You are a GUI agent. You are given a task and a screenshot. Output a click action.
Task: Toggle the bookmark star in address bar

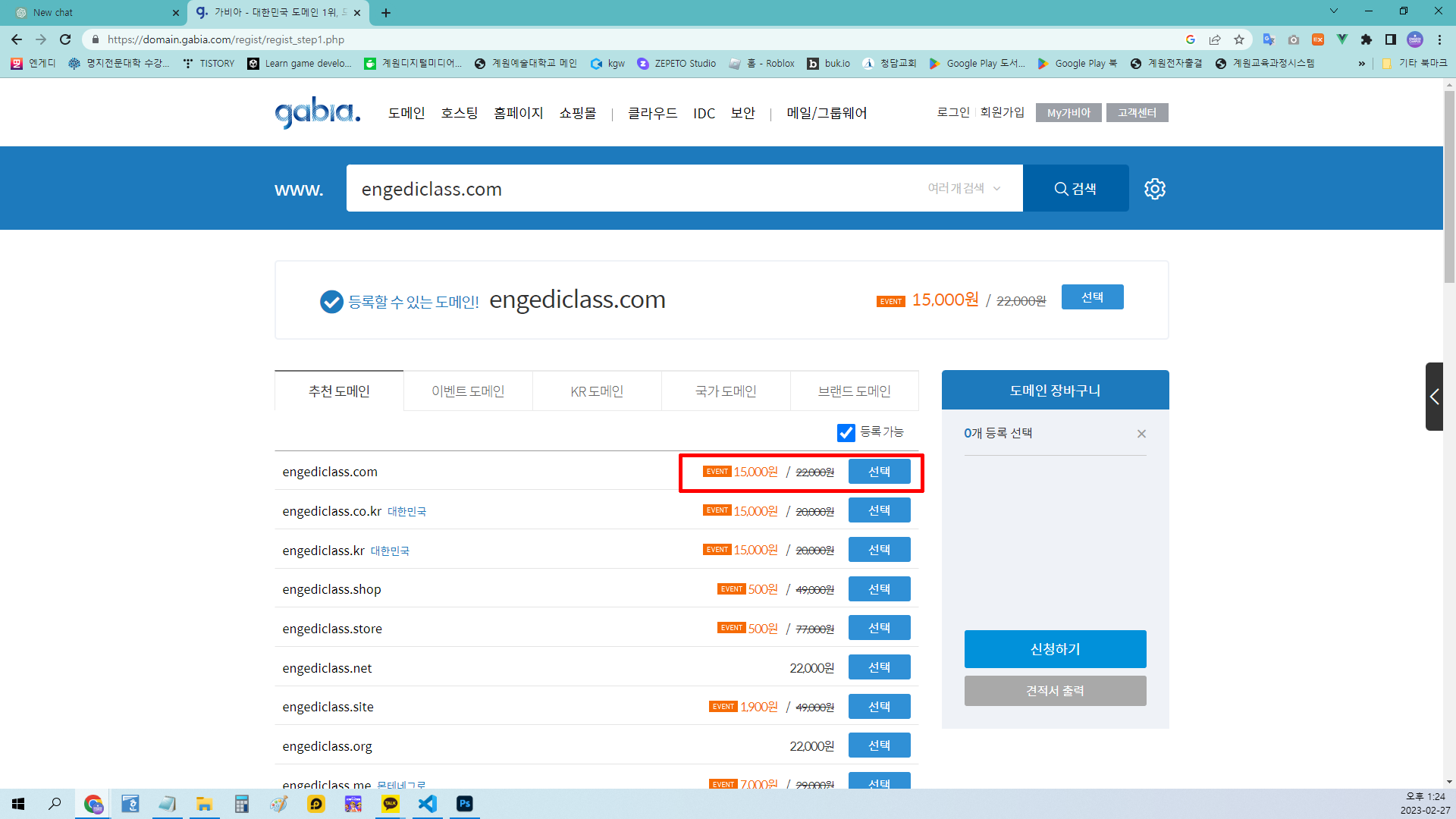coord(1240,39)
